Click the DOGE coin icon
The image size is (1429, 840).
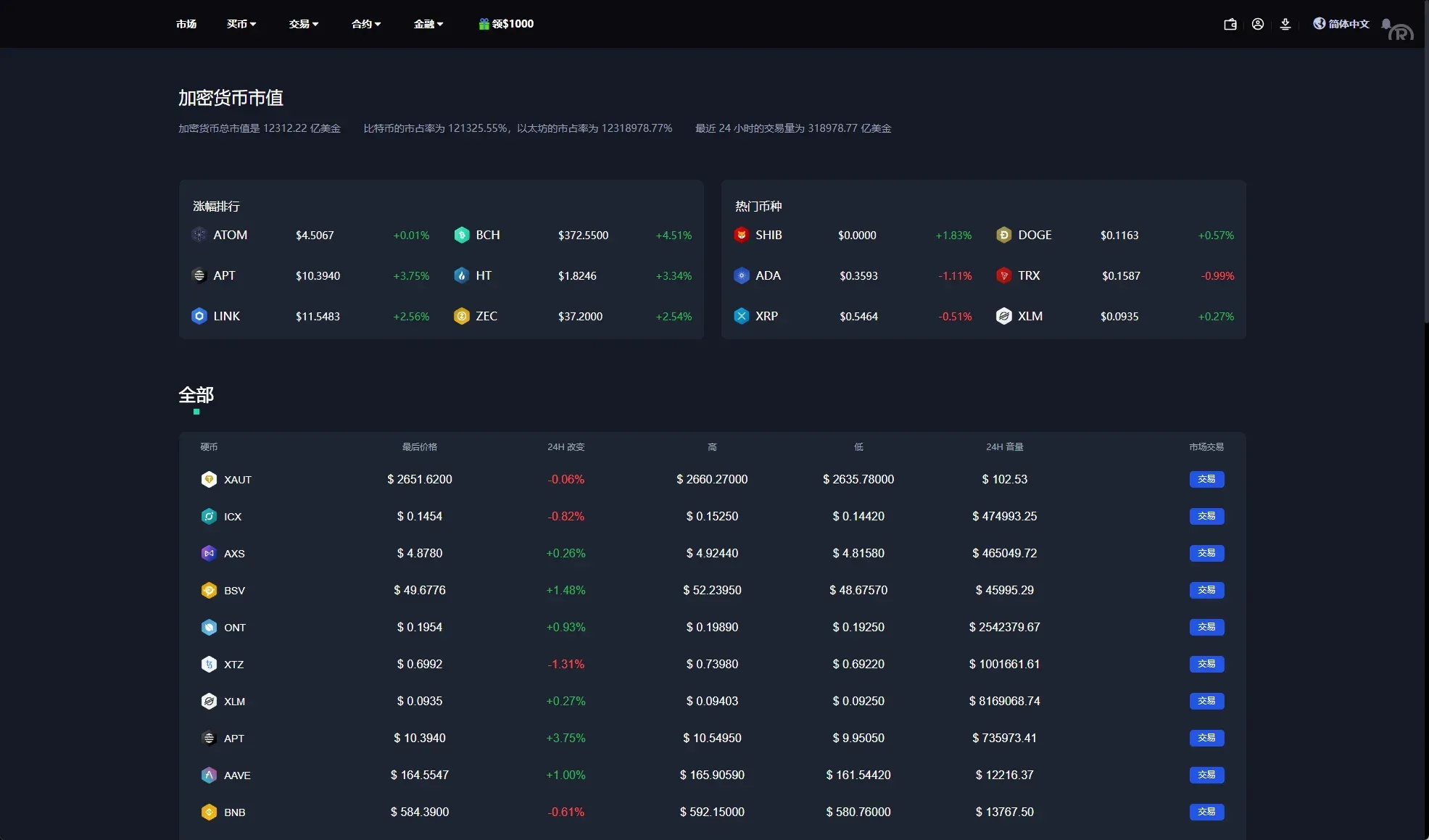pos(1003,235)
